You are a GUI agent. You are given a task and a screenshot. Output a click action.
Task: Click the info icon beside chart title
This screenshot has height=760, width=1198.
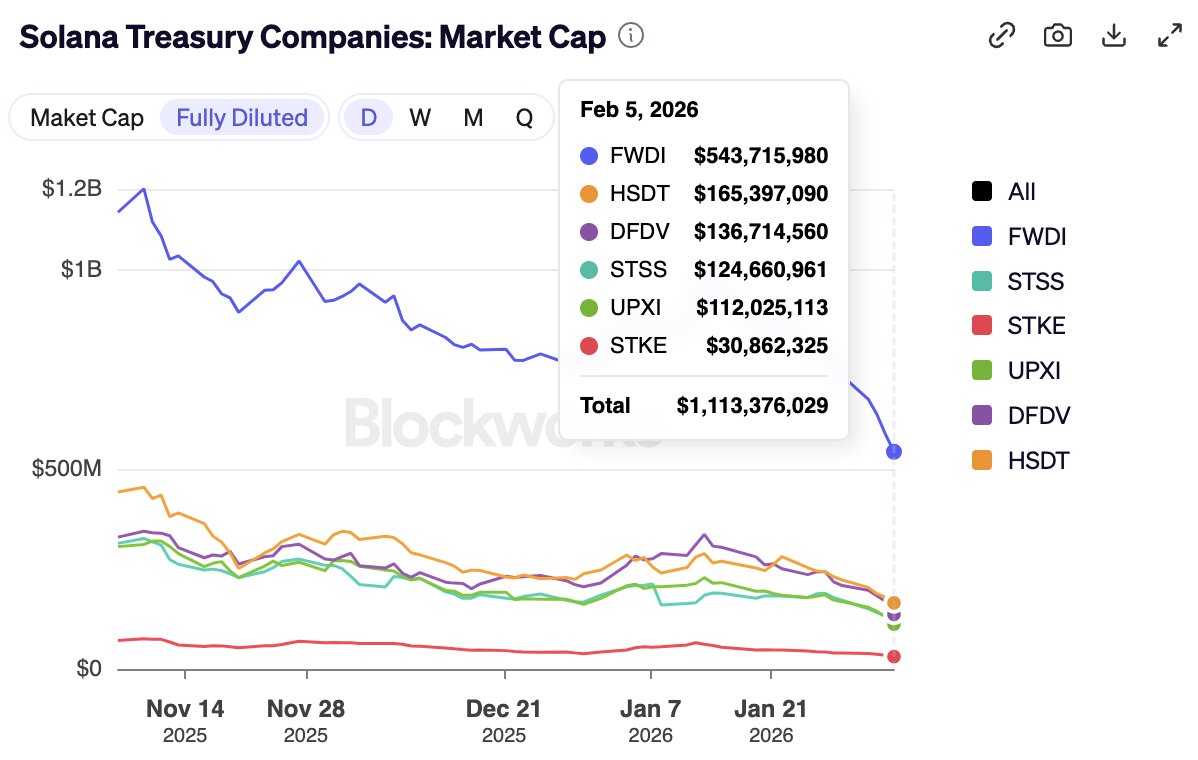click(631, 36)
